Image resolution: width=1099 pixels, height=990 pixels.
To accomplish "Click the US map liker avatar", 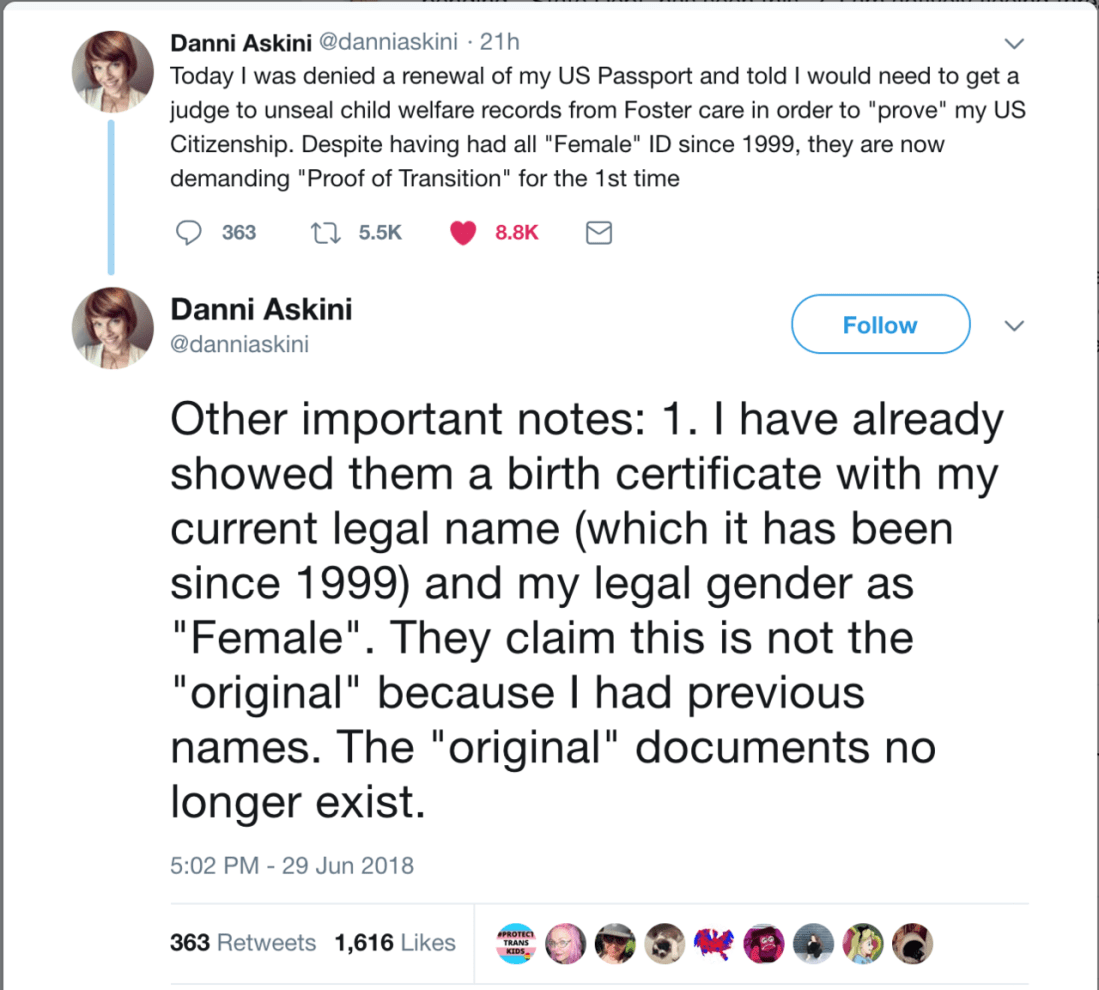I will point(714,943).
